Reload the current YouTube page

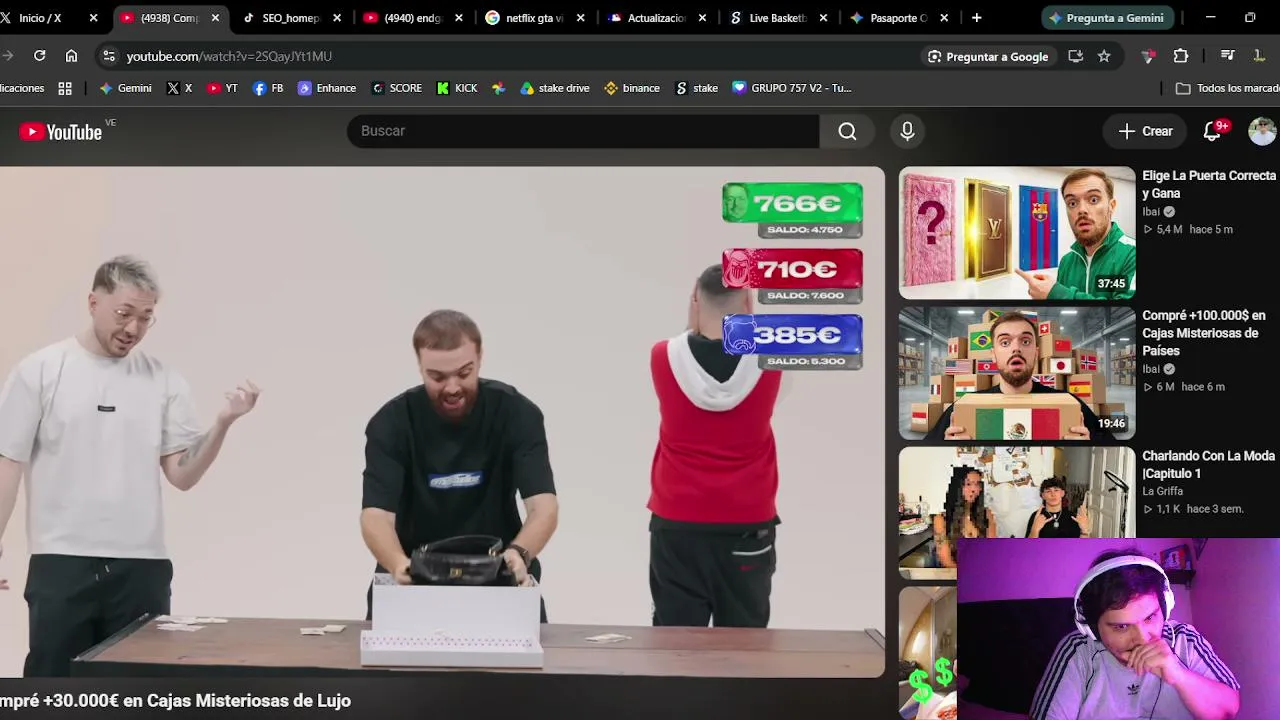(39, 56)
